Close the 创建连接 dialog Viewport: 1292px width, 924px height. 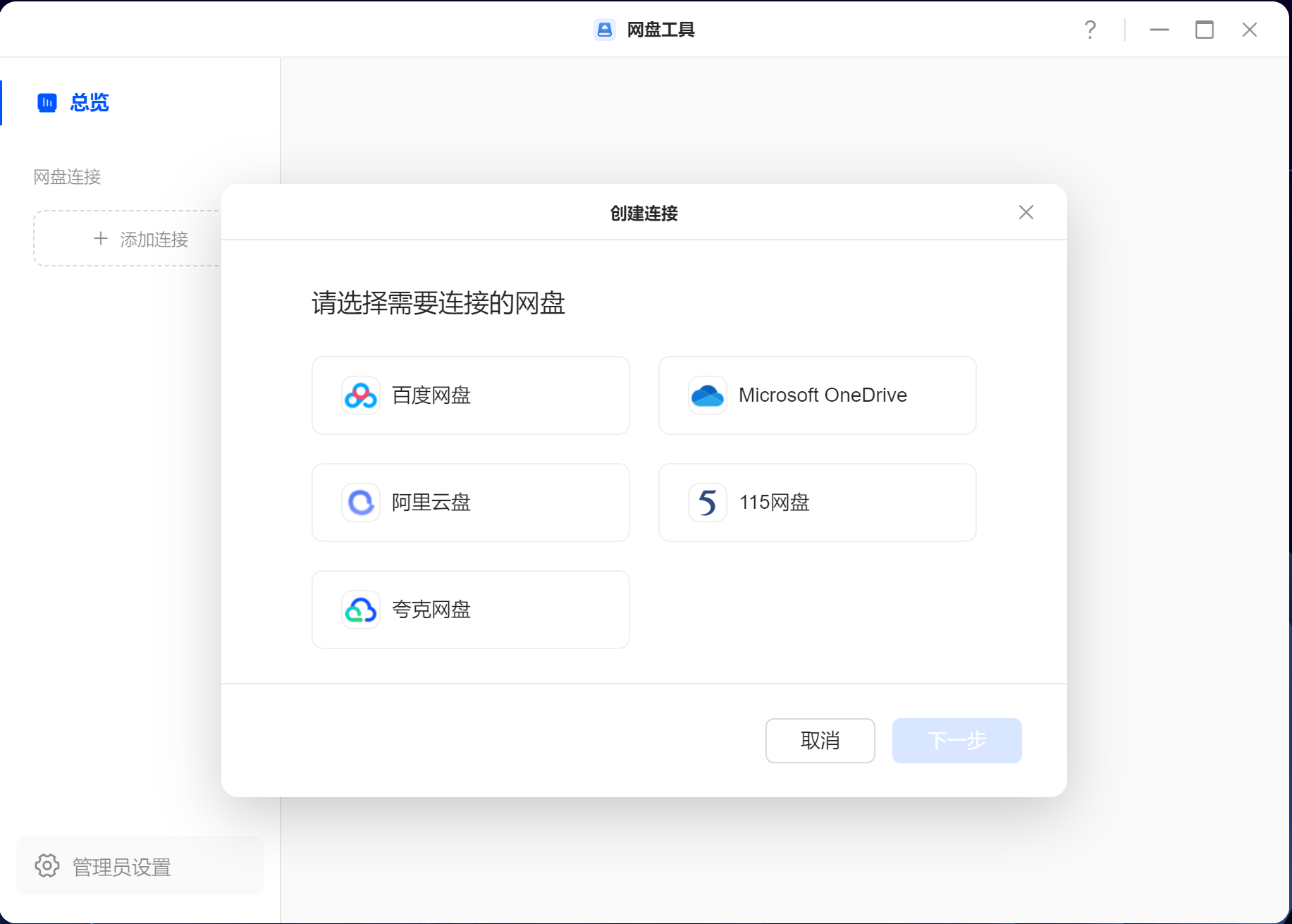tap(1026, 212)
